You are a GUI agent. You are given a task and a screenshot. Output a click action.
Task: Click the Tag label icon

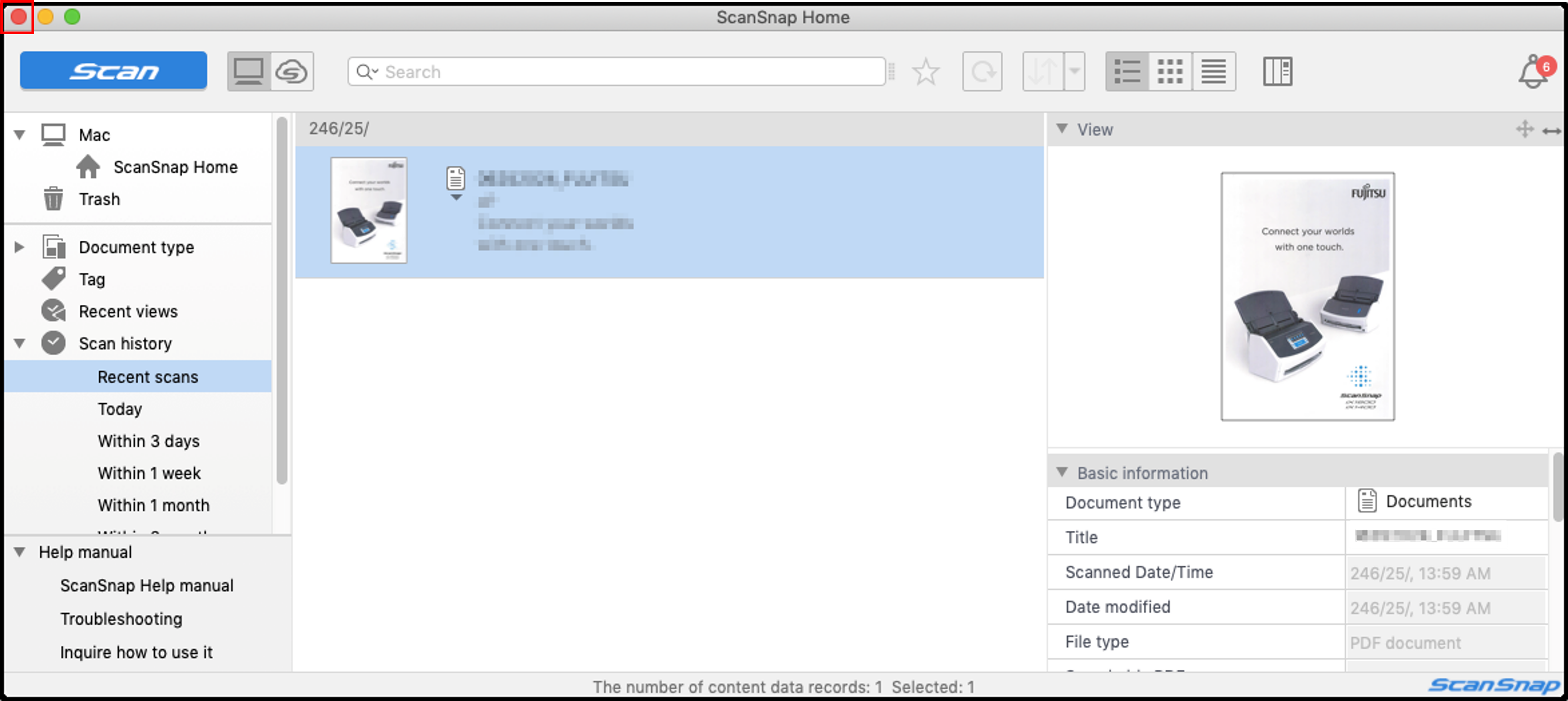tap(54, 279)
